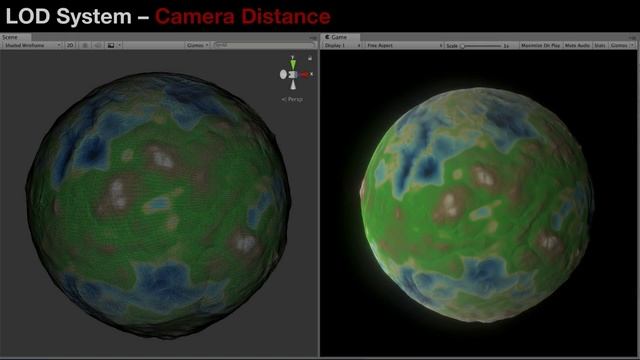Open Gizmos dropdown in Game view
640x360 pixels.
pos(622,45)
